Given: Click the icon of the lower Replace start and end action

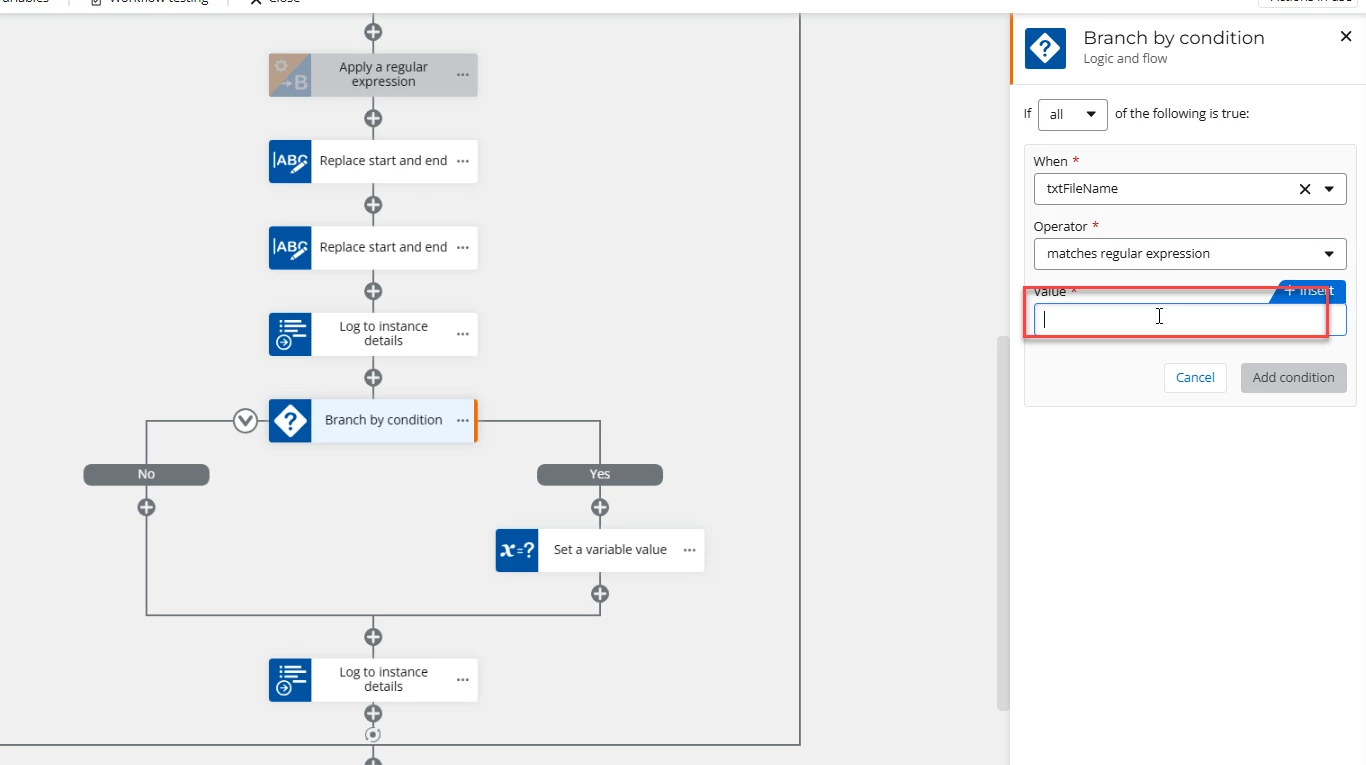Looking at the screenshot, I should click(x=290, y=248).
